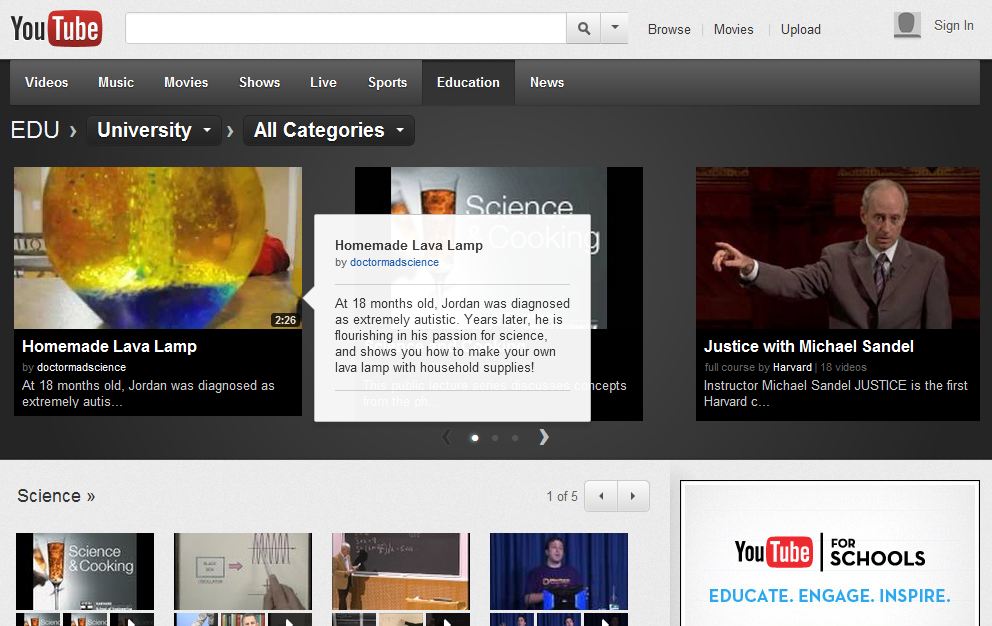Open the blue curtain speaker video thumbnail
This screenshot has width=992, height=626.
pos(559,571)
